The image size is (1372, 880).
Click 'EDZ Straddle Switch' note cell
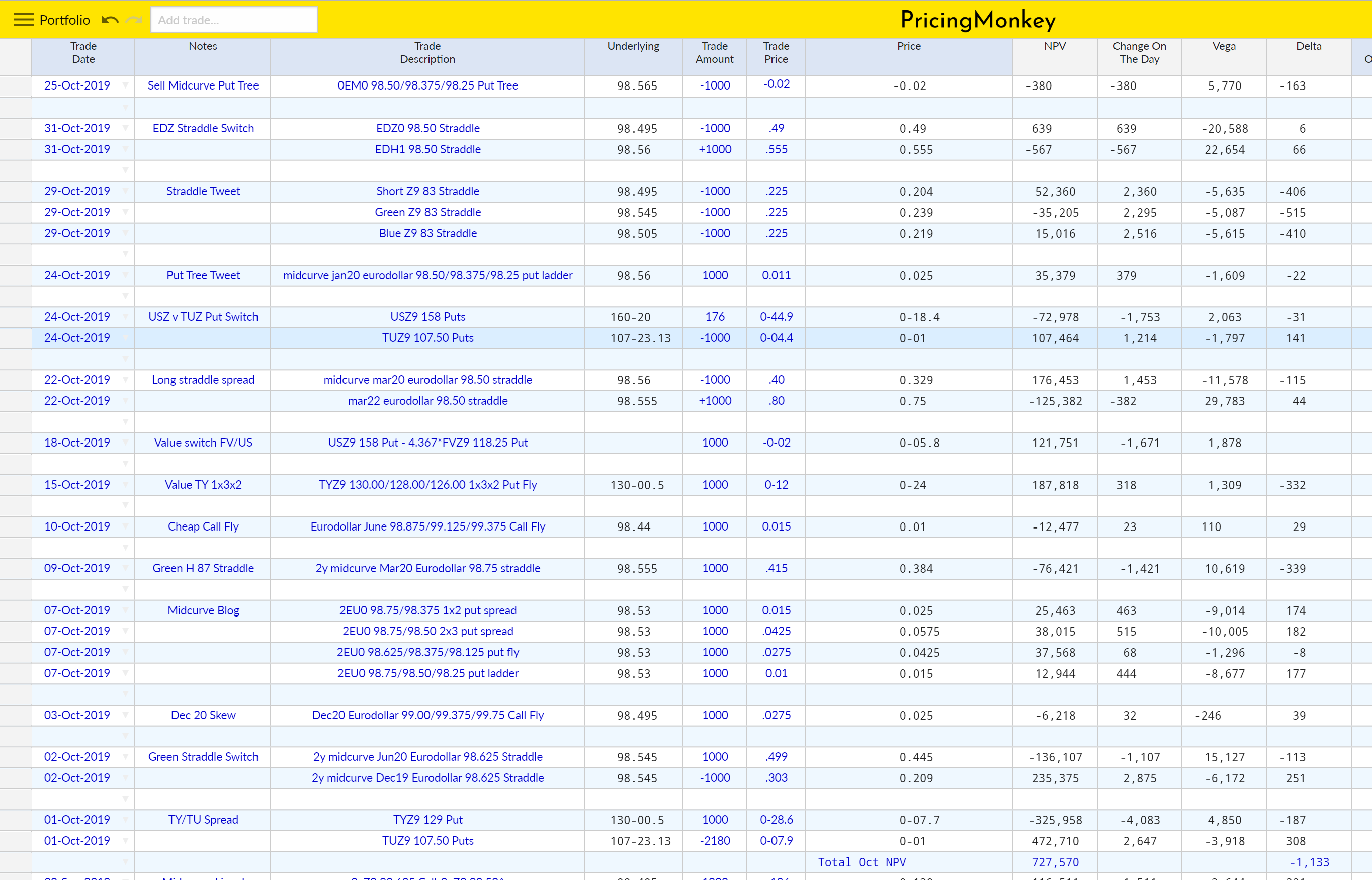(x=203, y=129)
